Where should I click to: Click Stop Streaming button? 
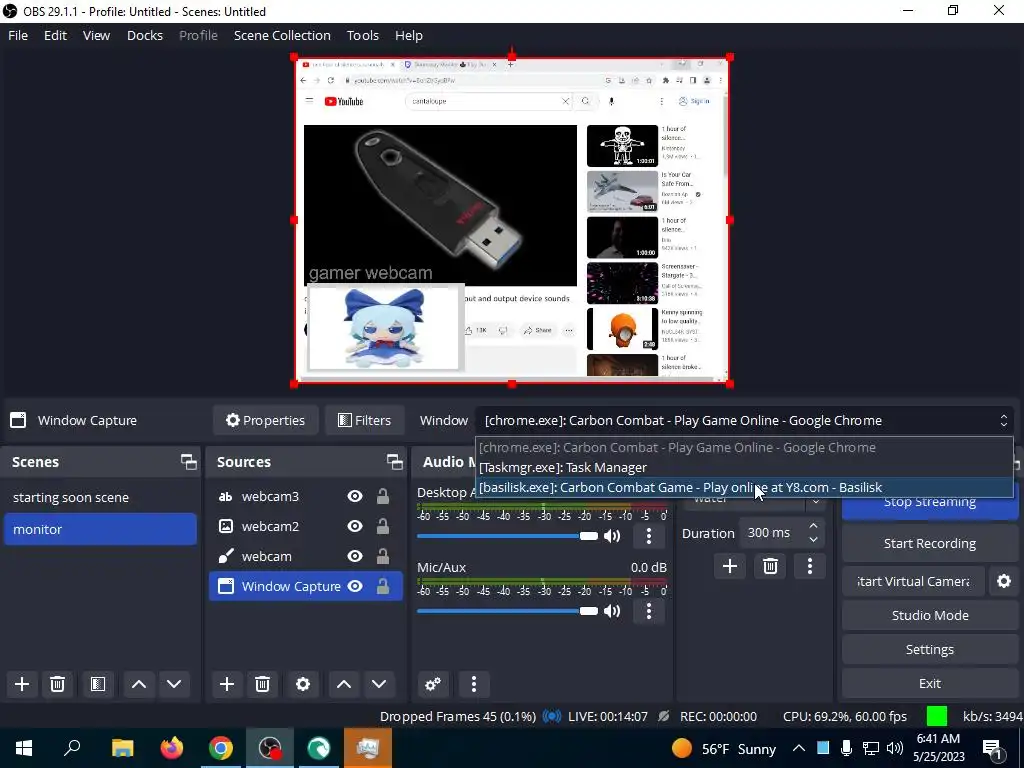point(929,505)
